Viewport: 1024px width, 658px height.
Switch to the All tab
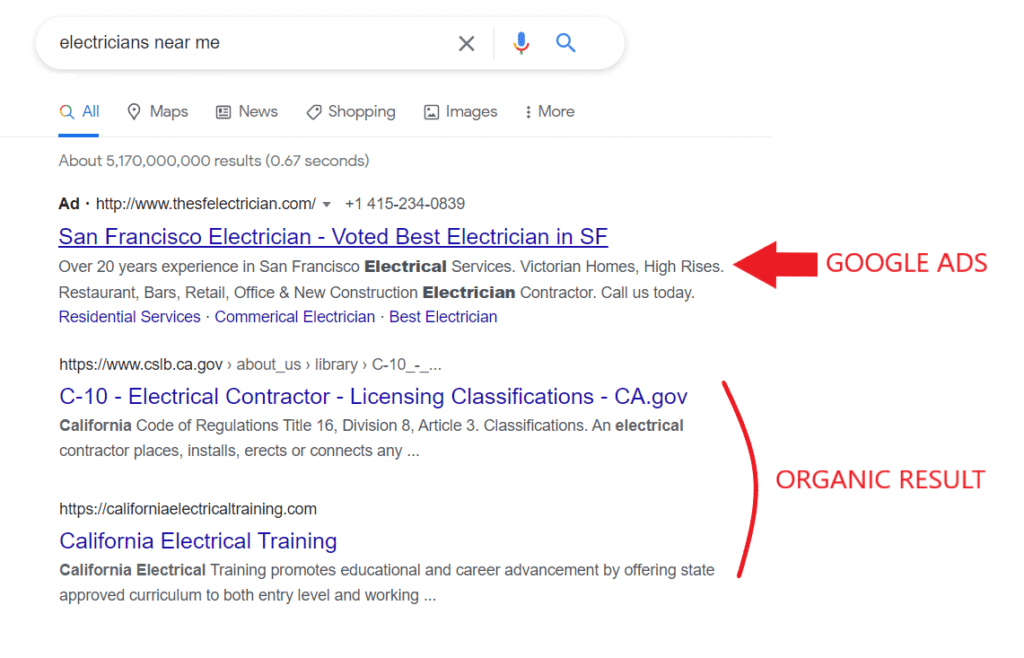[79, 111]
